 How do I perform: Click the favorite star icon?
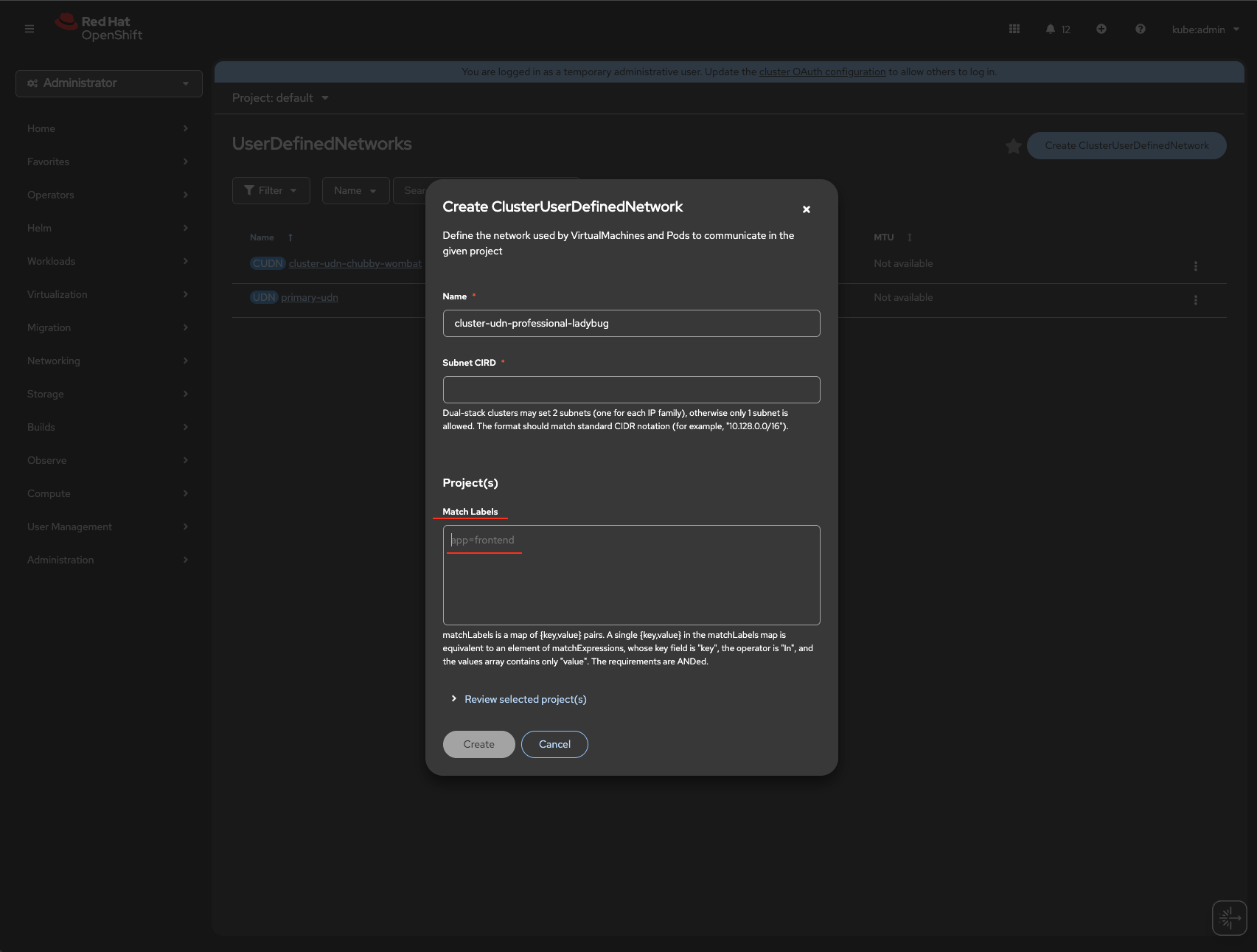tap(1014, 146)
